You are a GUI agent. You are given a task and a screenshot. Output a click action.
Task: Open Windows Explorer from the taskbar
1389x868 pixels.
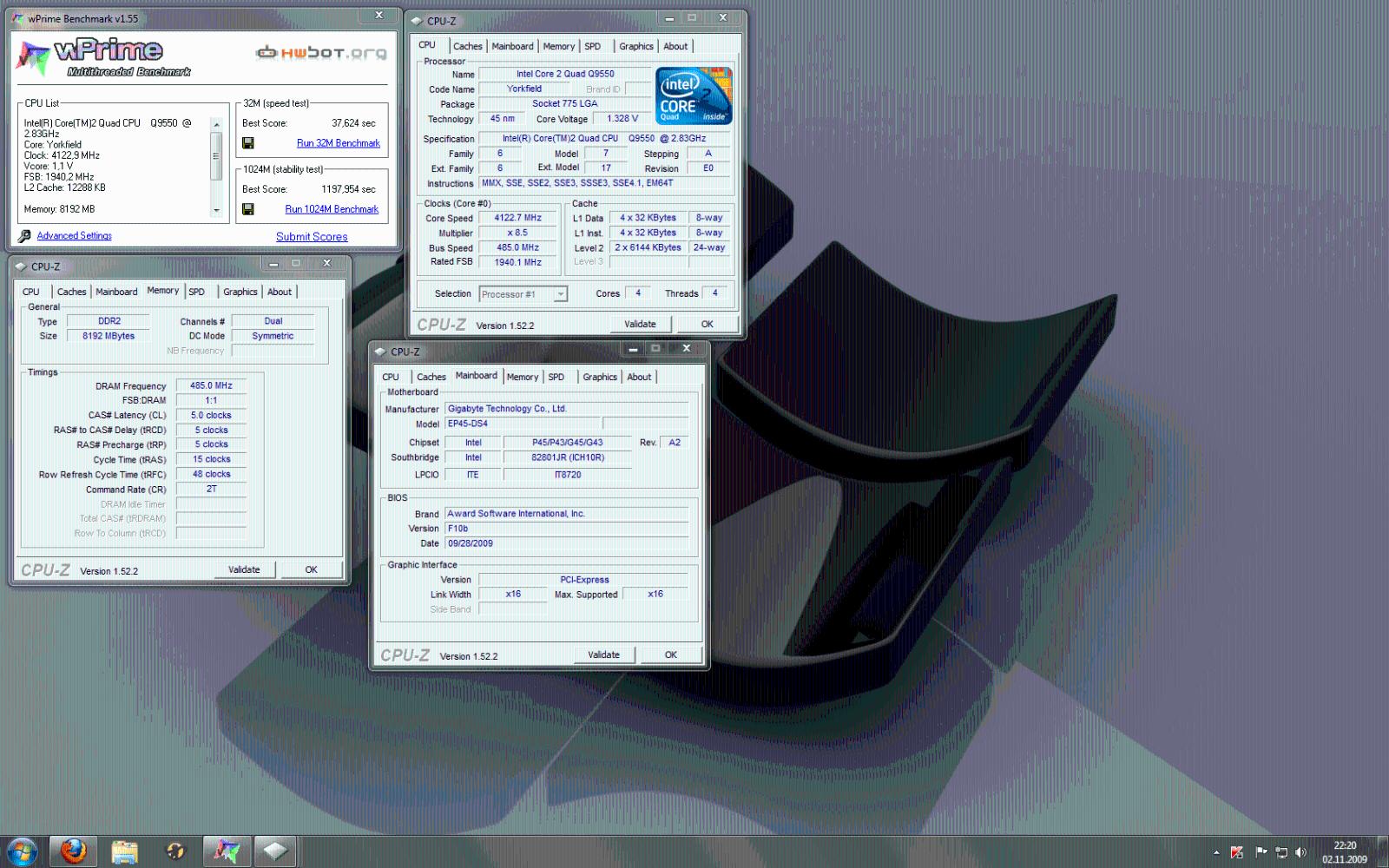[x=124, y=852]
